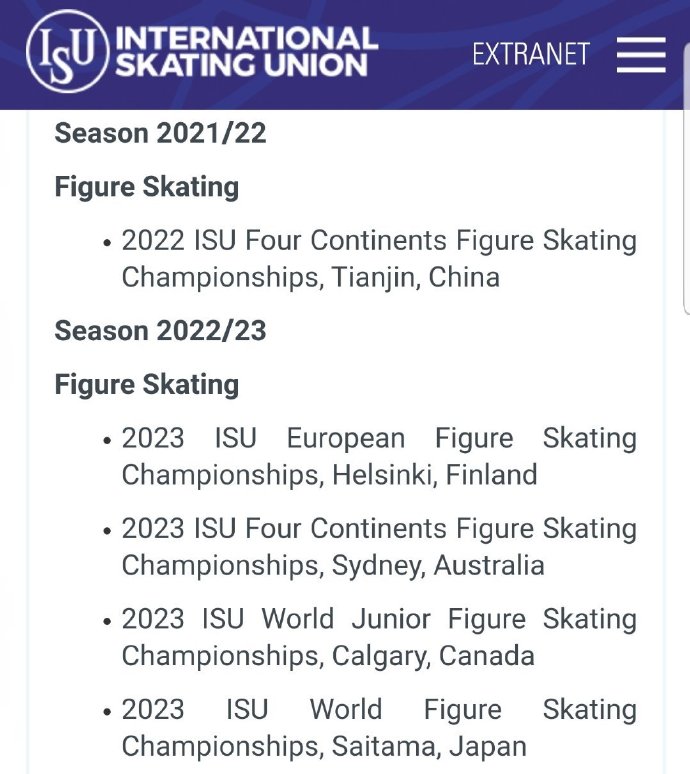Select the European Championships Helsinki entry
Viewport: 690px width, 774px height.
[x=378, y=456]
